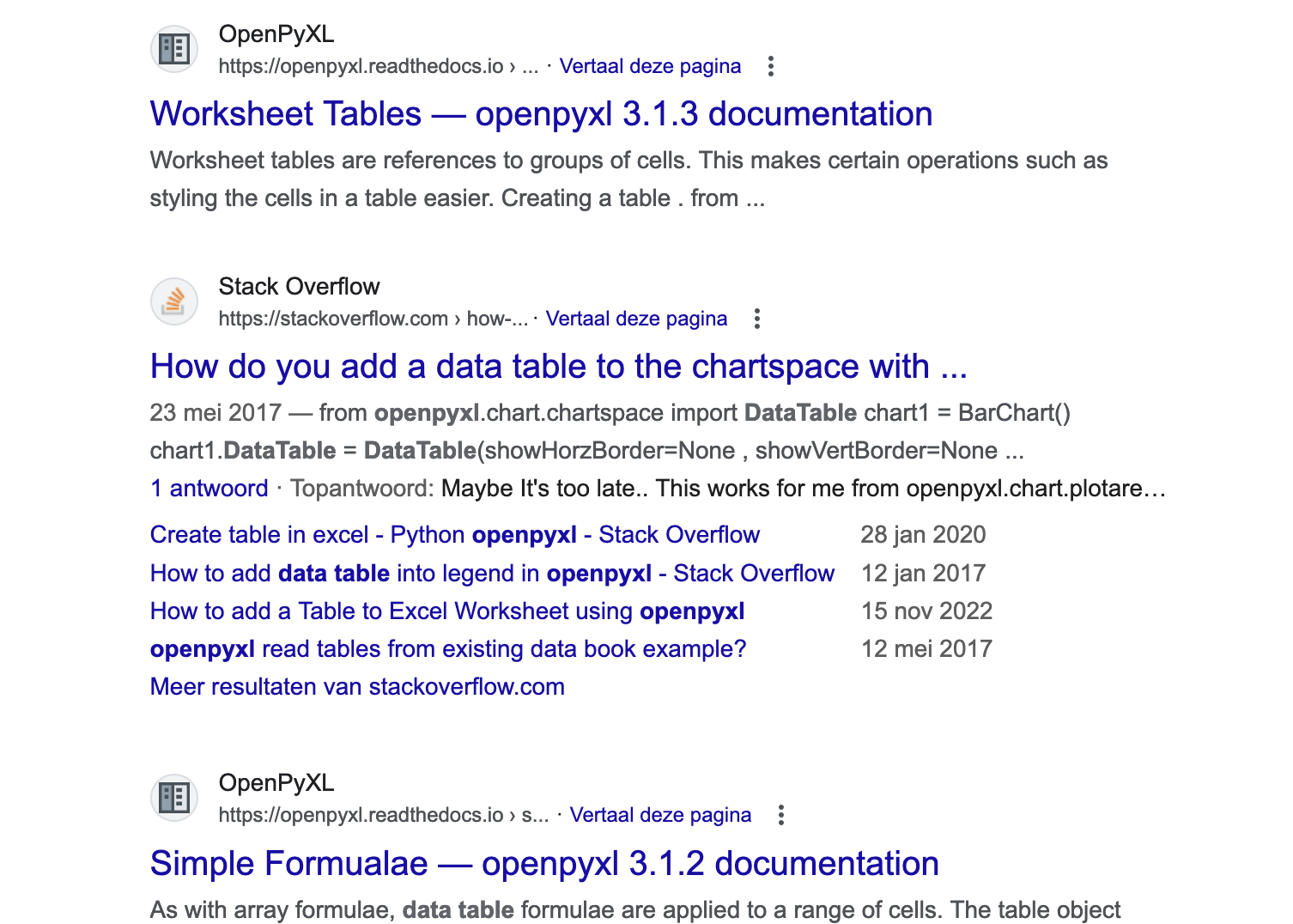This screenshot has height=924, width=1293.
Task: Open three-dot menu for Simple Formualae result
Action: [x=780, y=815]
